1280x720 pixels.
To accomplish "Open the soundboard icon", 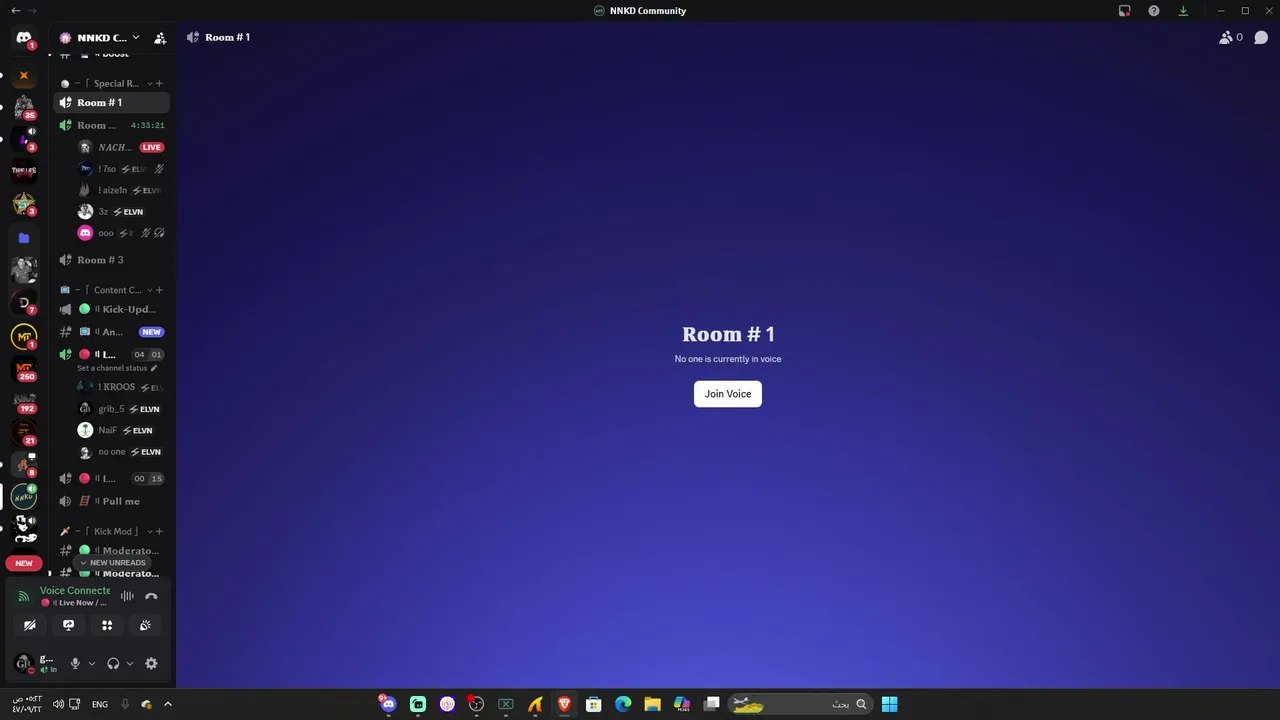I will click(x=145, y=625).
